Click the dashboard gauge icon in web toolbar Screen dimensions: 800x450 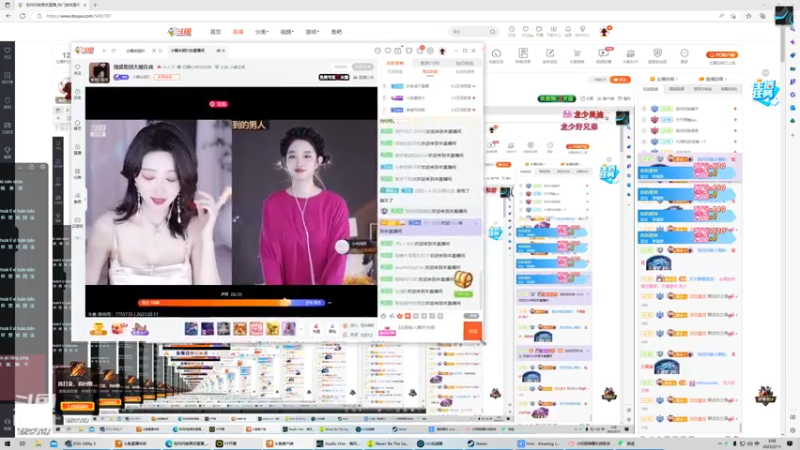496,54
